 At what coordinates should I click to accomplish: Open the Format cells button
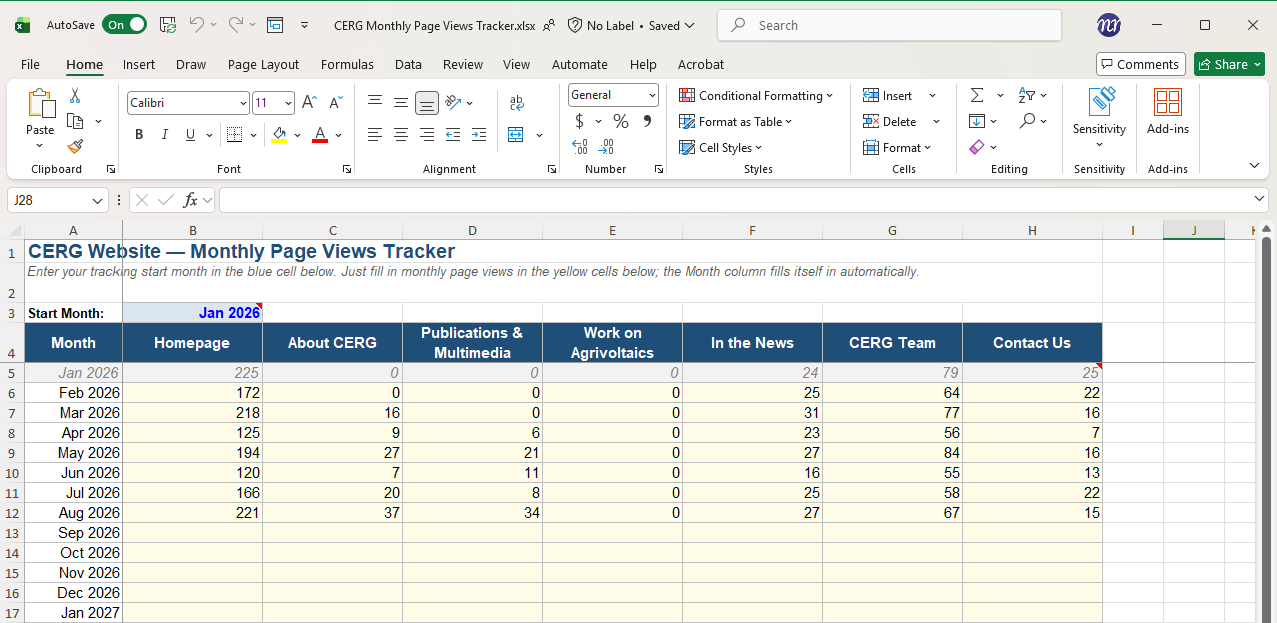(897, 147)
